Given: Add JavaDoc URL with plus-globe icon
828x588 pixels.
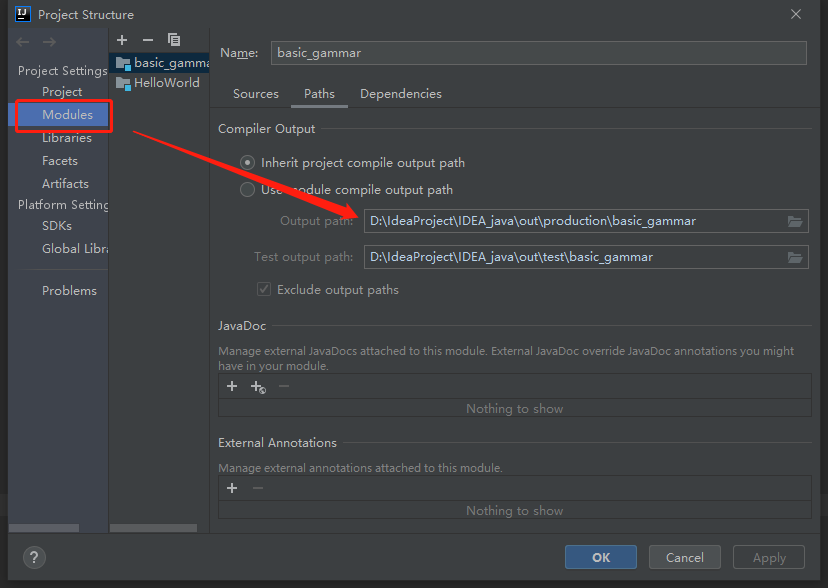Looking at the screenshot, I should 258,387.
